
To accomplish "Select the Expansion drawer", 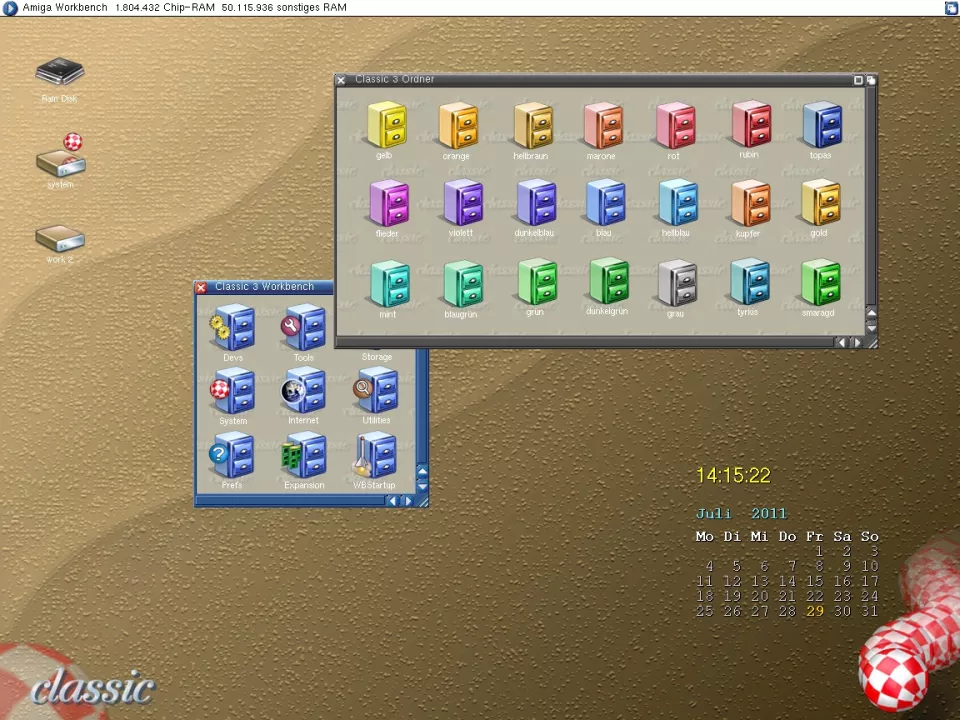I will (x=304, y=457).
